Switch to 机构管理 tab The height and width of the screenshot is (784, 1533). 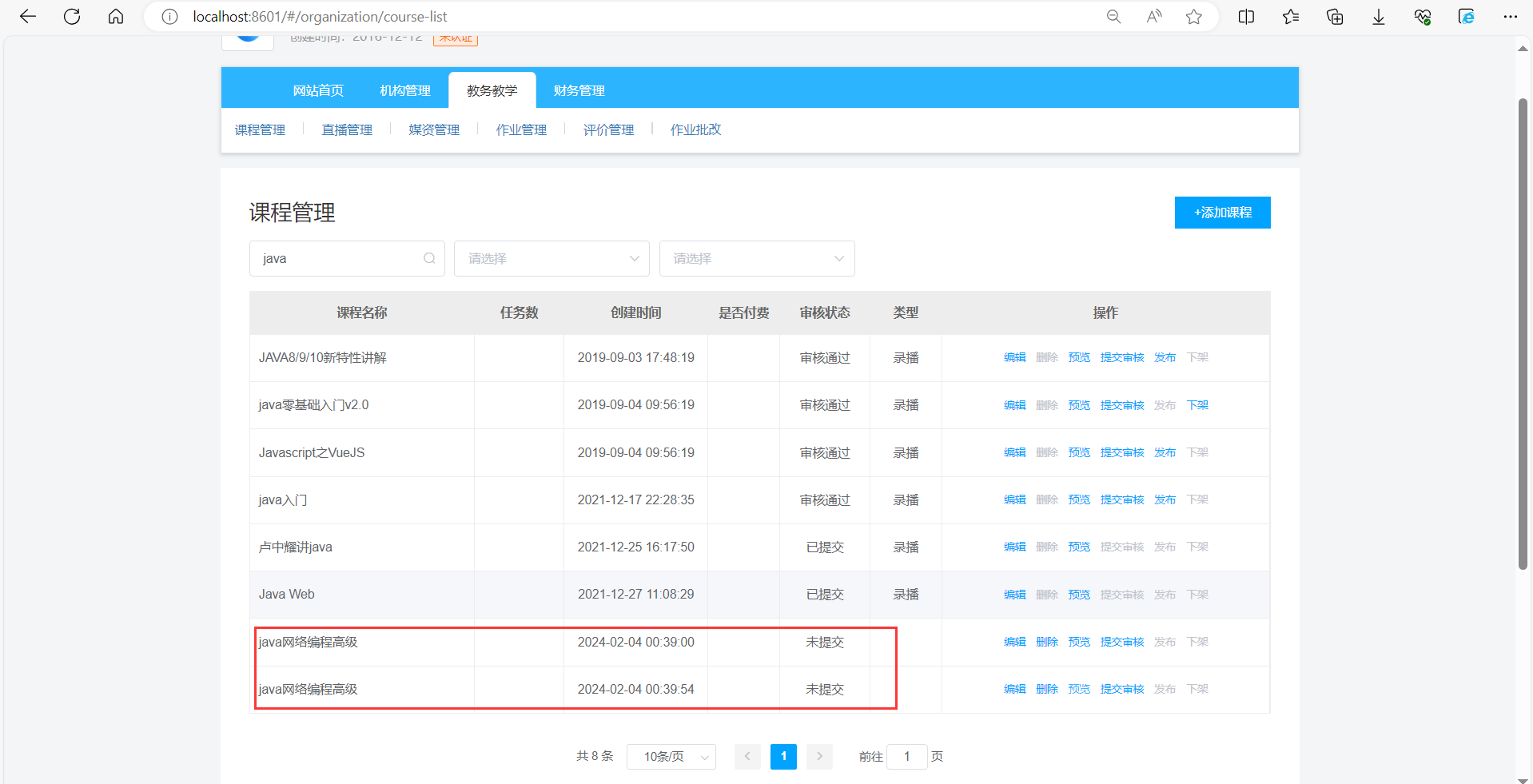405,90
